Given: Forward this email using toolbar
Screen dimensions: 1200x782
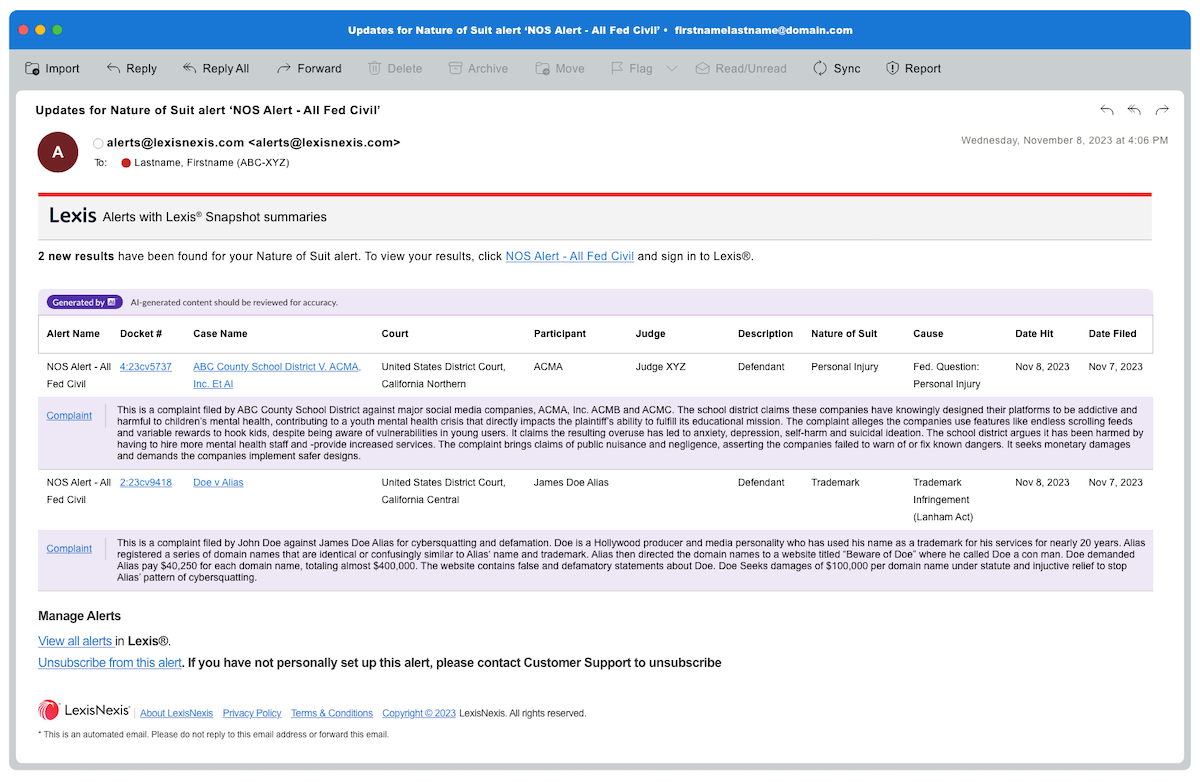Looking at the screenshot, I should 309,69.
